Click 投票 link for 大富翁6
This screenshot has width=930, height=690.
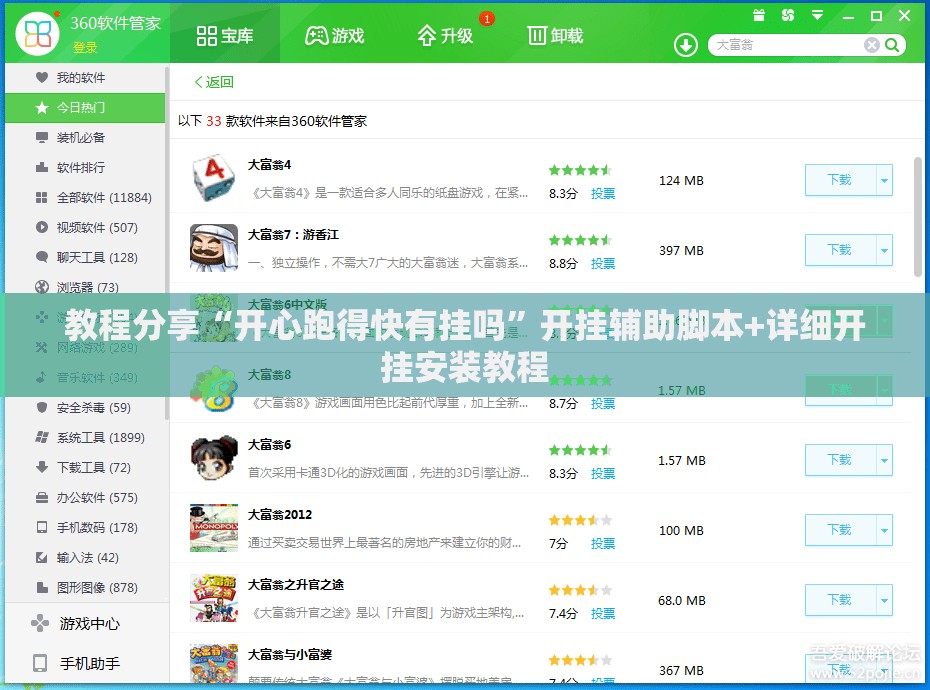tap(603, 473)
